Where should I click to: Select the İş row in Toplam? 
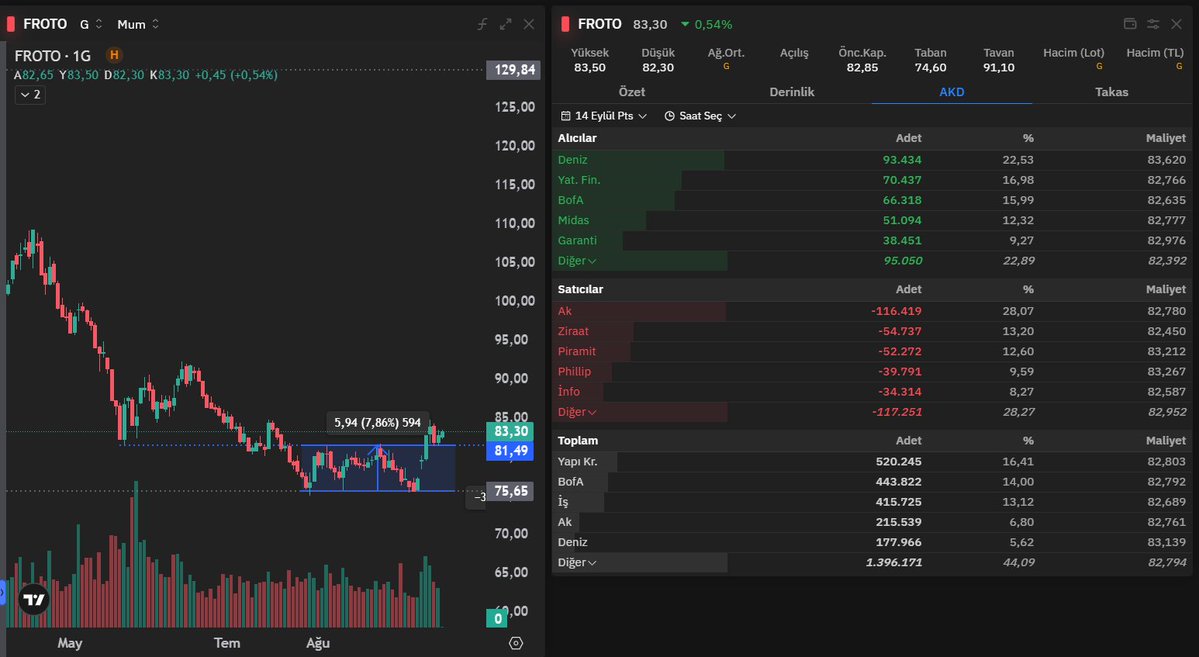coord(872,503)
